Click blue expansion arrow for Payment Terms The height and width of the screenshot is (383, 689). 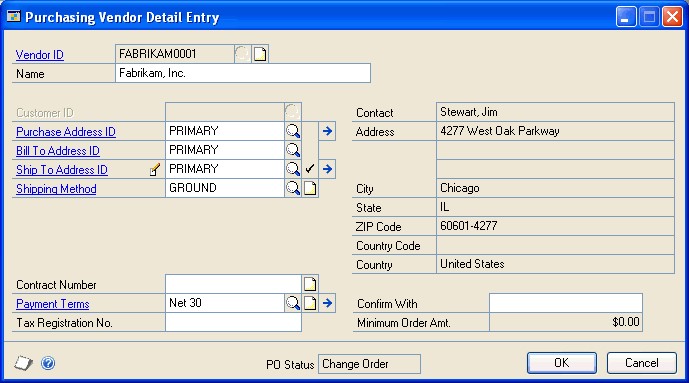click(327, 303)
